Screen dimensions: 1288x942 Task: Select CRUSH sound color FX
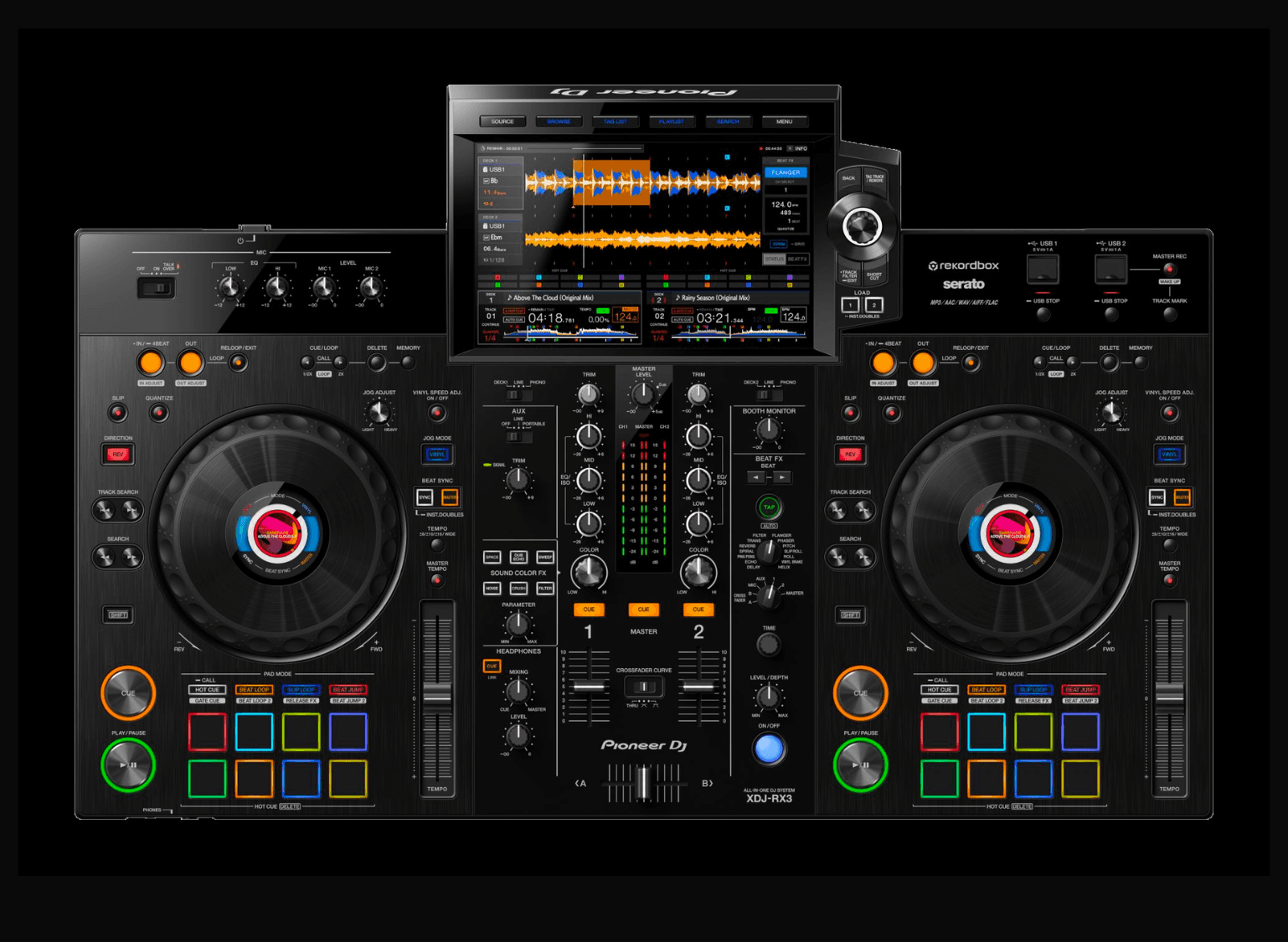[x=518, y=589]
